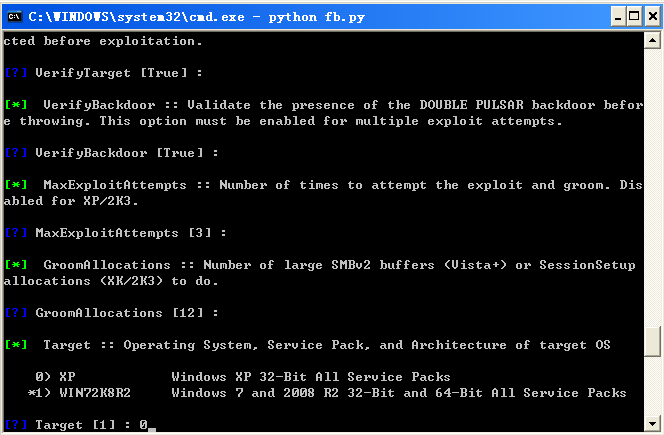This screenshot has height=435, width=664.
Task: Click the DOUBLE PULSAR text in console
Action: 471,105
